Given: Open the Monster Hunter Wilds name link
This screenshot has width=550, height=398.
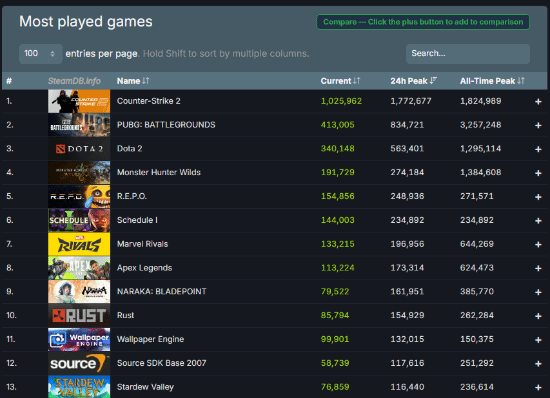Looking at the screenshot, I should point(159,173).
